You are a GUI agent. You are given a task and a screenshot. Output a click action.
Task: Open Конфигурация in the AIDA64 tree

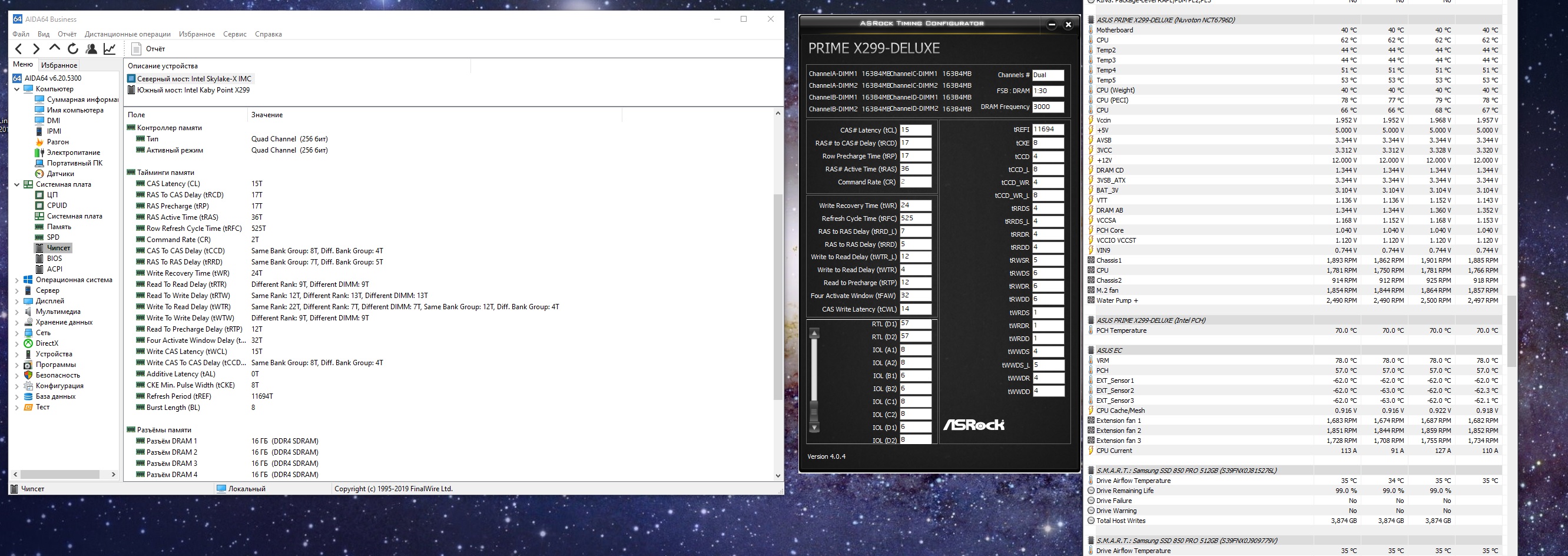coord(59,385)
